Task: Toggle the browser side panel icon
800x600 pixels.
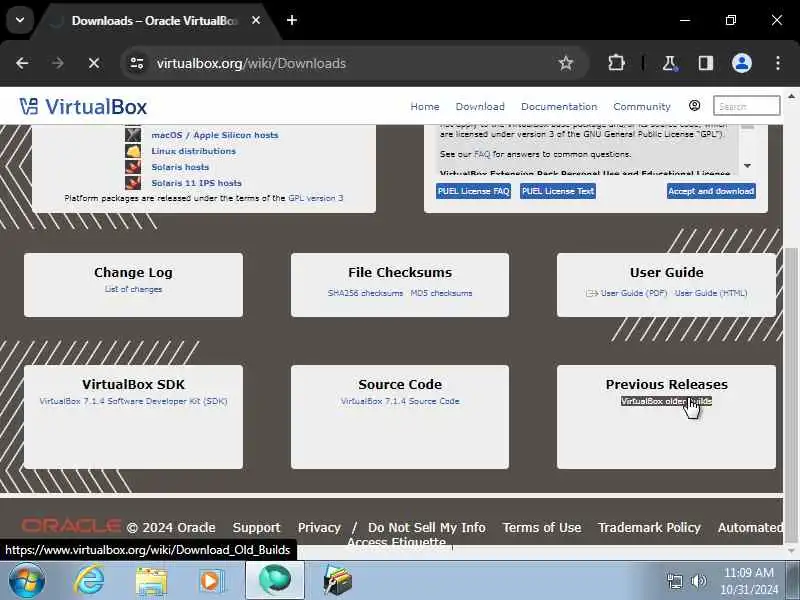Action: click(706, 63)
